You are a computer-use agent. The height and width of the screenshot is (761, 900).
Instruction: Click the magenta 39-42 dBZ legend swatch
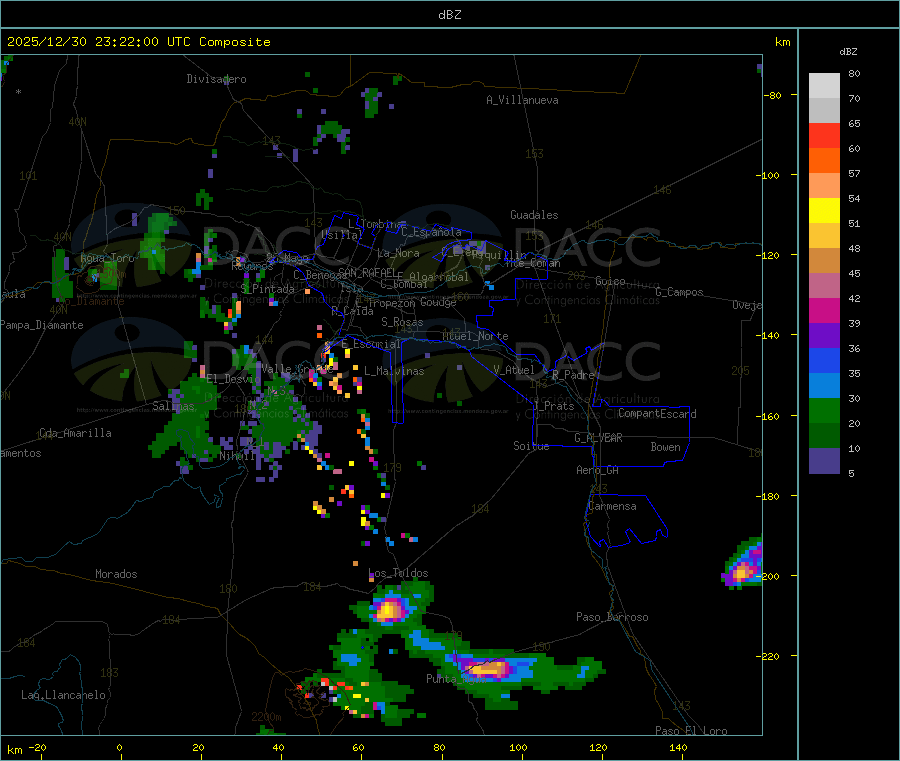pos(824,310)
